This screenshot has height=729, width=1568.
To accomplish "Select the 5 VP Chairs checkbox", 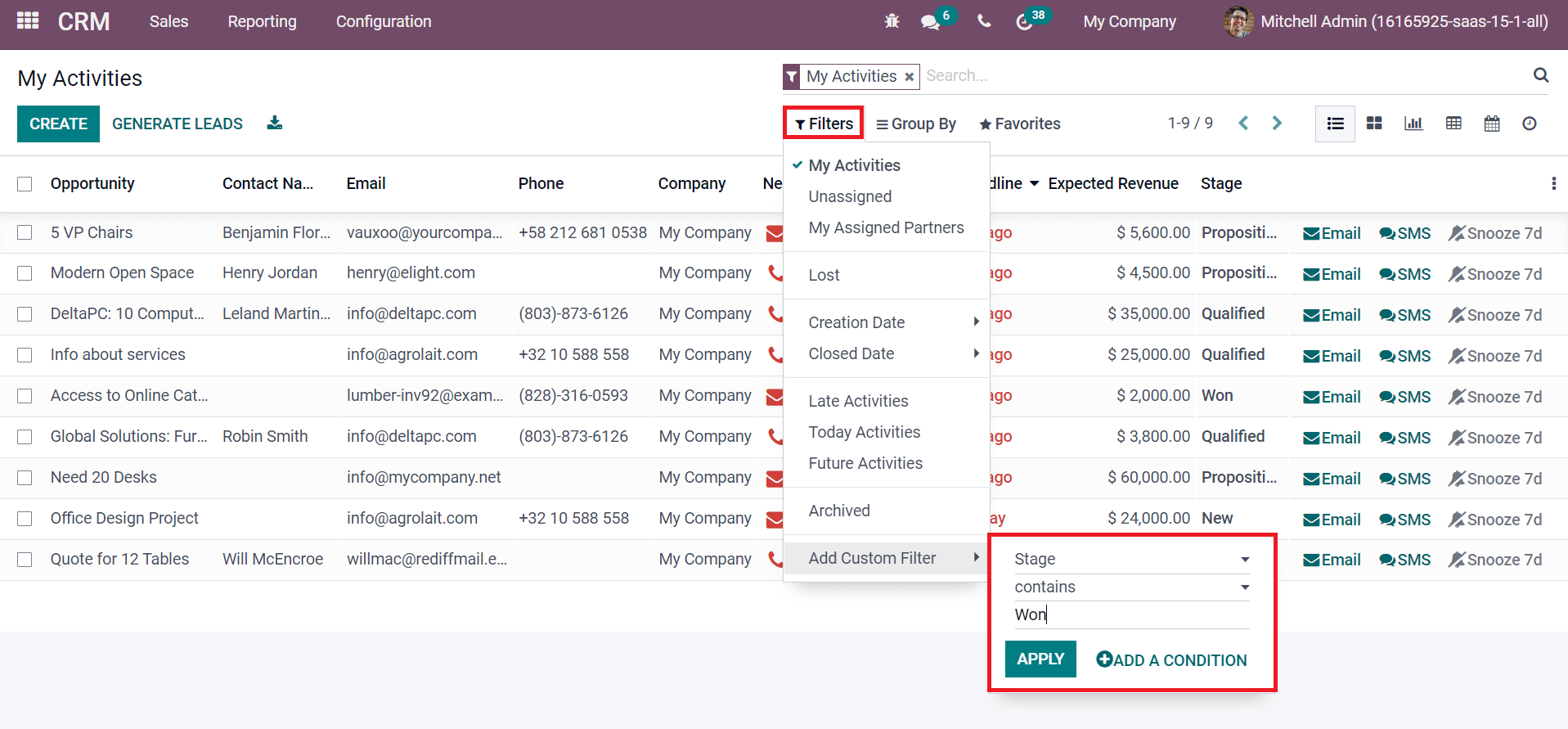I will coord(25,232).
